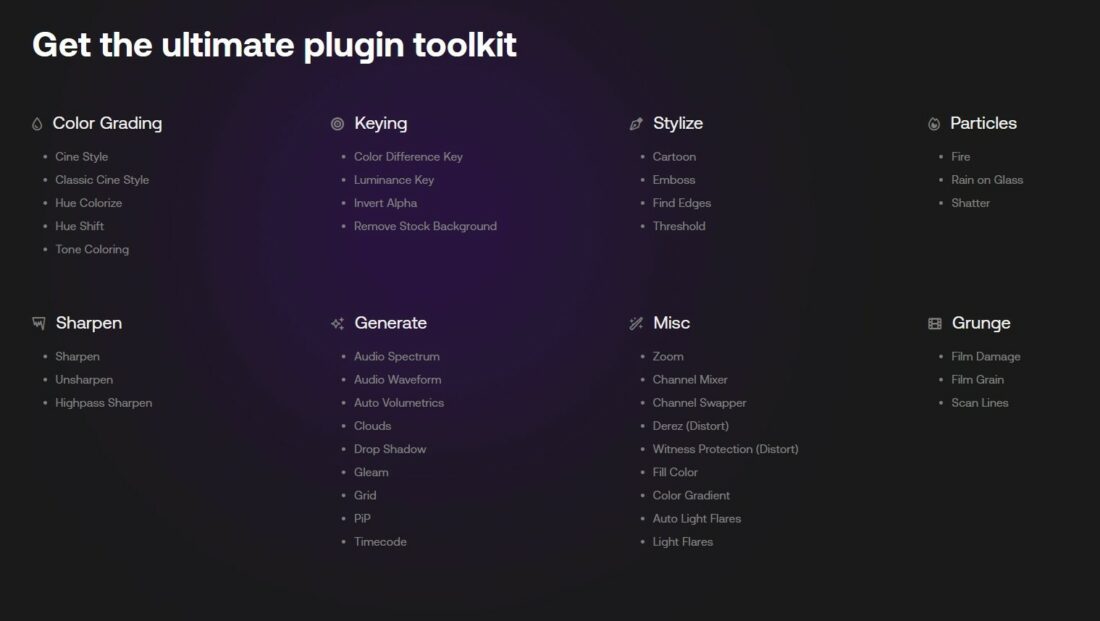Click the flame icon beside Particles
The image size is (1100, 621).
click(x=934, y=124)
